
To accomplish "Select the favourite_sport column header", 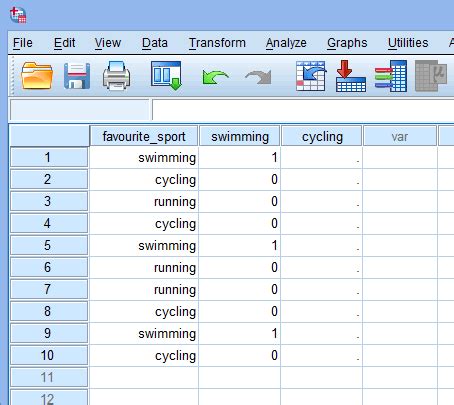I will [x=144, y=136].
